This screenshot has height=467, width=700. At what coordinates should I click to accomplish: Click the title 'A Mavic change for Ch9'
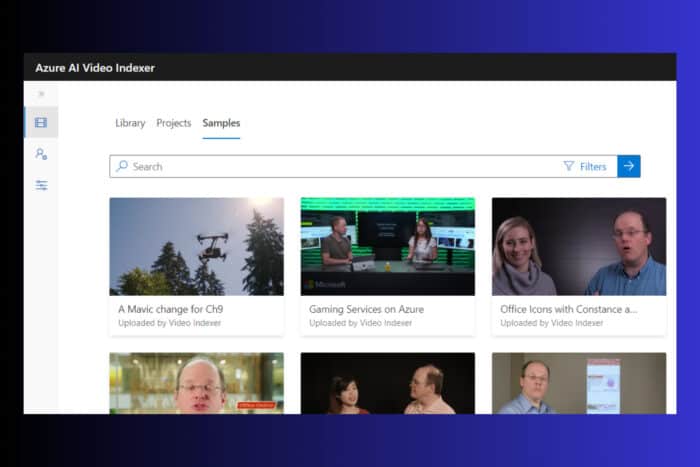pos(171,309)
